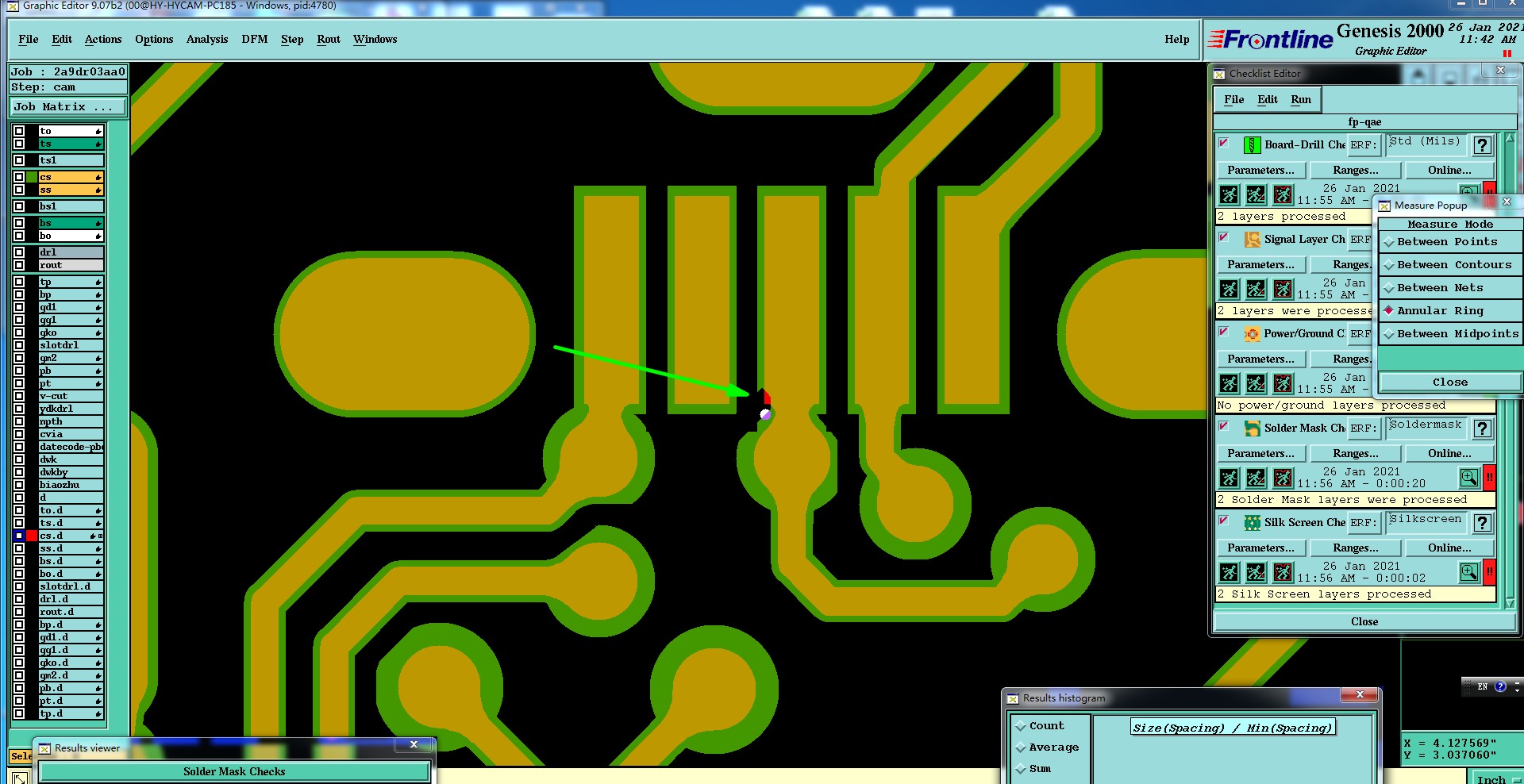Image resolution: width=1524 pixels, height=784 pixels.
Task: Click the Signal Layer Checks icon
Action: tap(1252, 240)
